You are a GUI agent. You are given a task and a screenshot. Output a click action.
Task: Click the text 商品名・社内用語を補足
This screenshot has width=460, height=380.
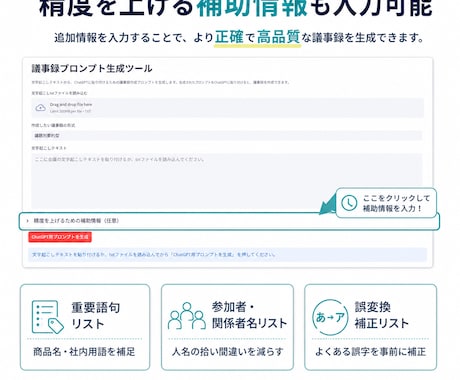click(84, 352)
